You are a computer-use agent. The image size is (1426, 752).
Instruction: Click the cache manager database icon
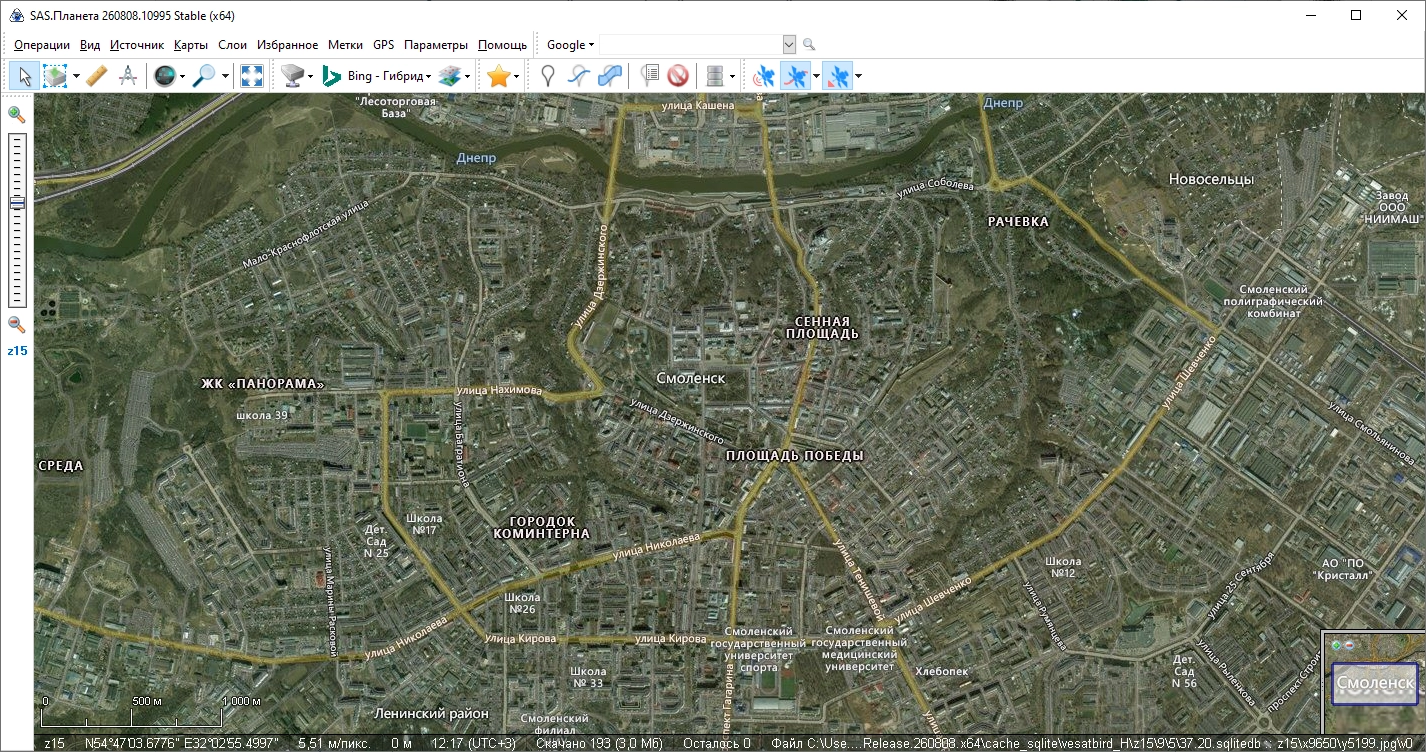714,76
